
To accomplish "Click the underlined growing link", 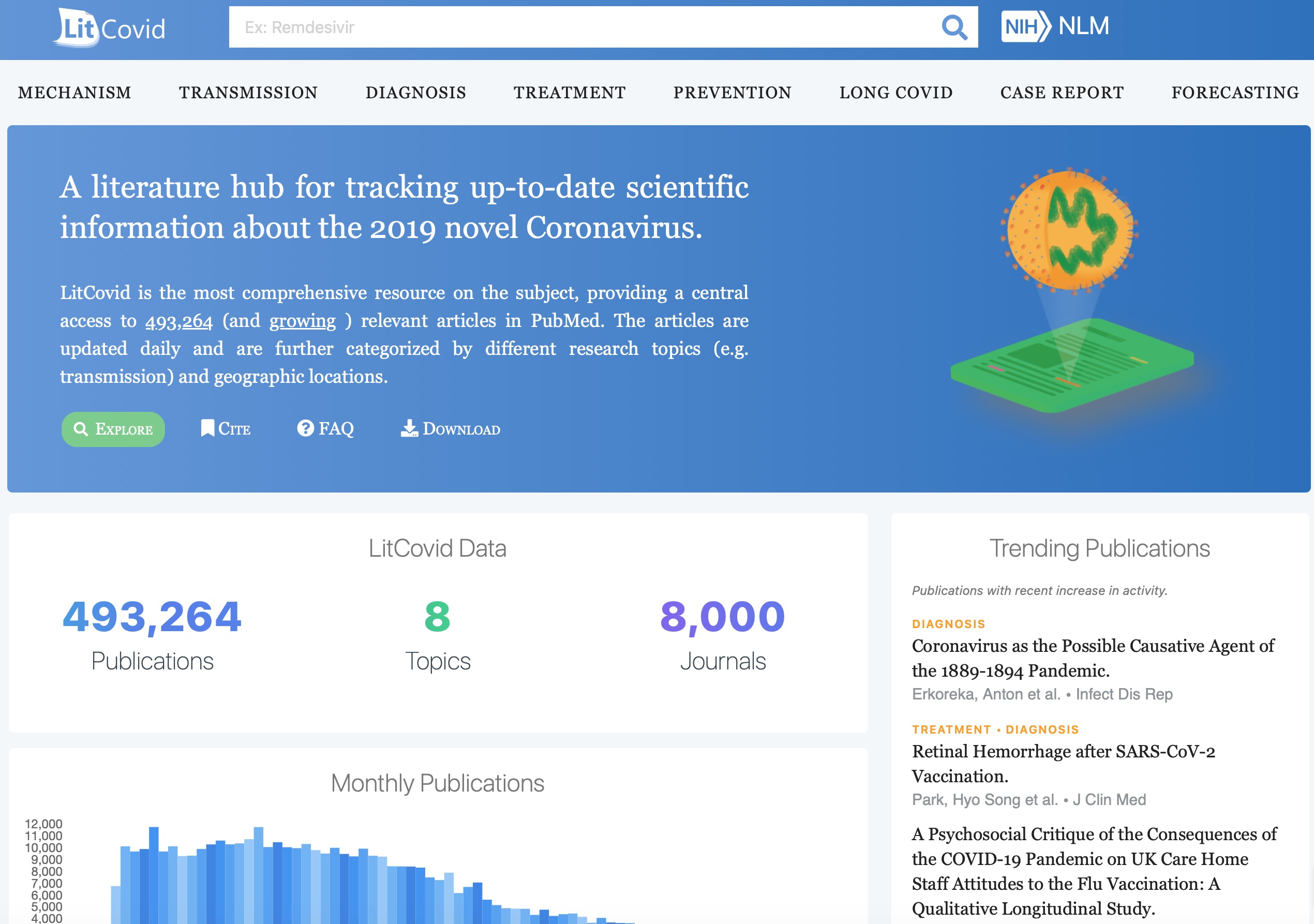I will pyautogui.click(x=302, y=321).
